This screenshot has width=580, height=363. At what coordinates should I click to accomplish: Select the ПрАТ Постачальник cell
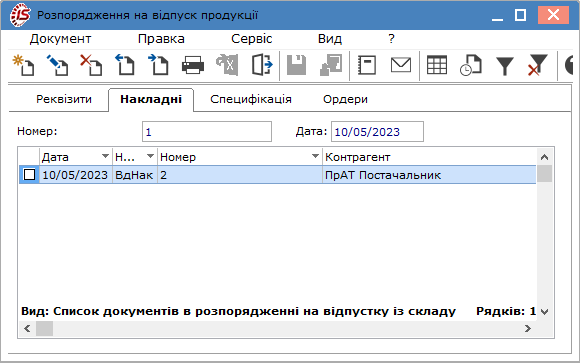[x=429, y=175]
